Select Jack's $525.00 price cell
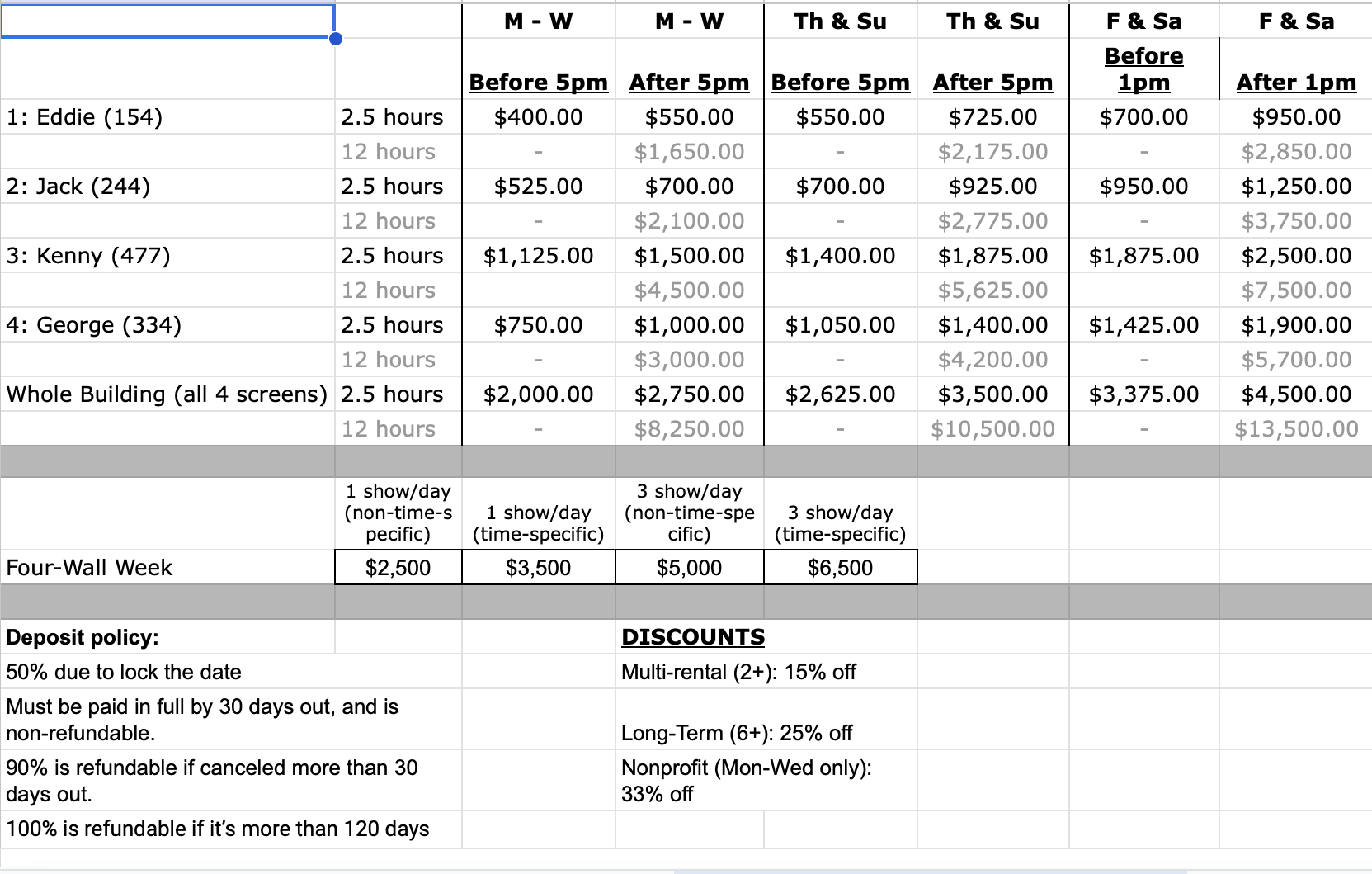Image resolution: width=1372 pixels, height=874 pixels. (x=538, y=187)
